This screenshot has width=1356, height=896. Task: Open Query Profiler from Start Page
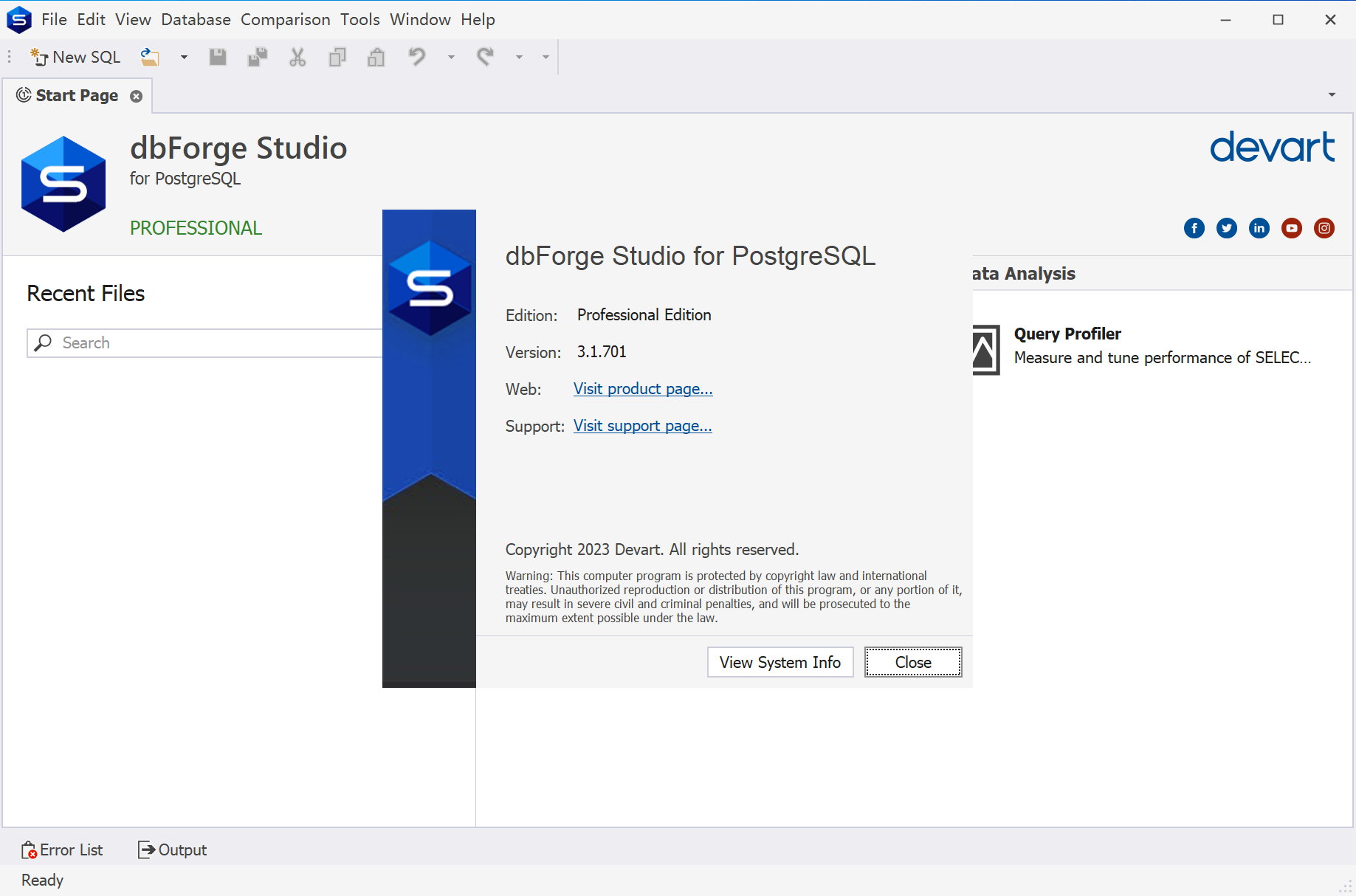click(x=1067, y=334)
